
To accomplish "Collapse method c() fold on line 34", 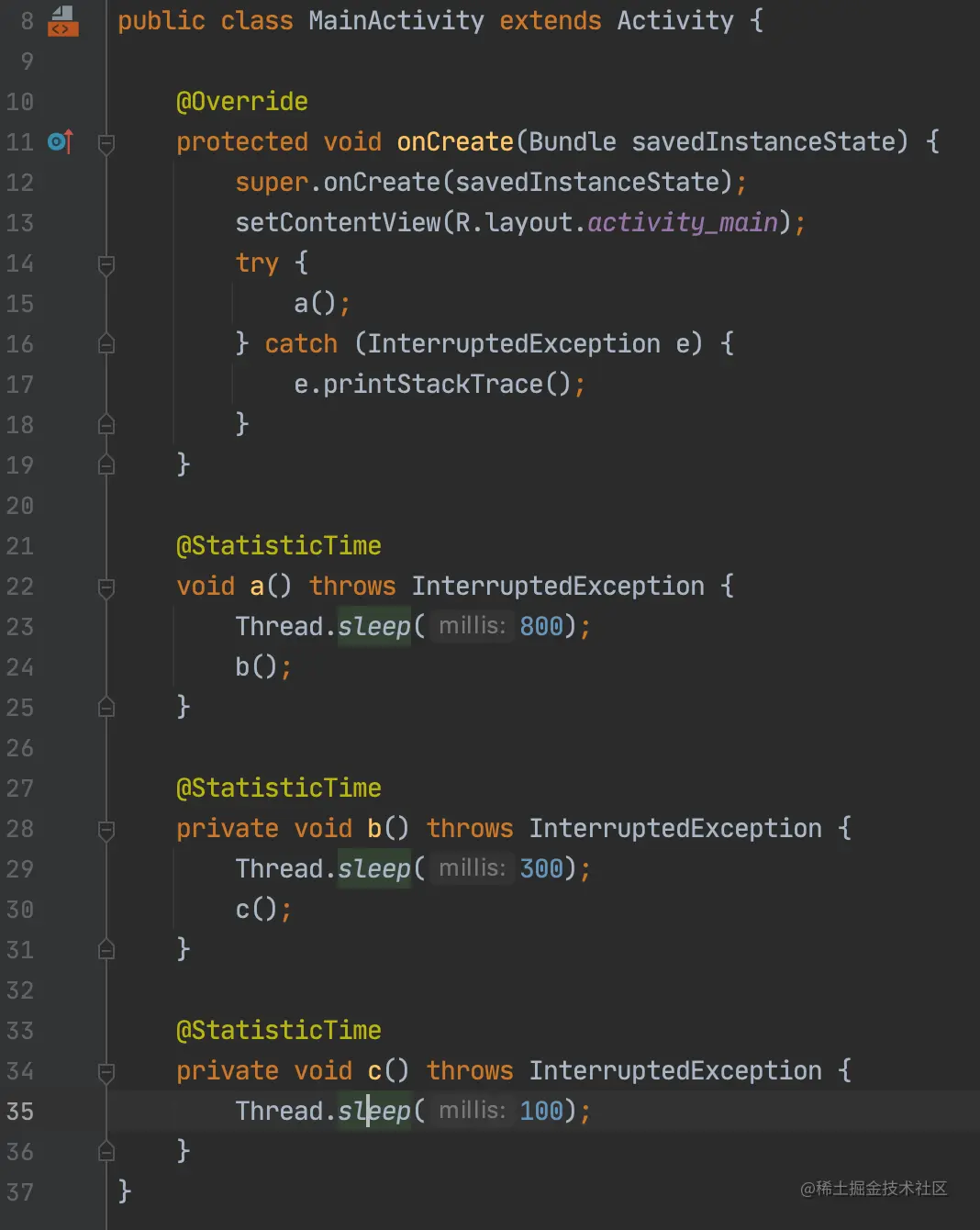I will 106,1071.
